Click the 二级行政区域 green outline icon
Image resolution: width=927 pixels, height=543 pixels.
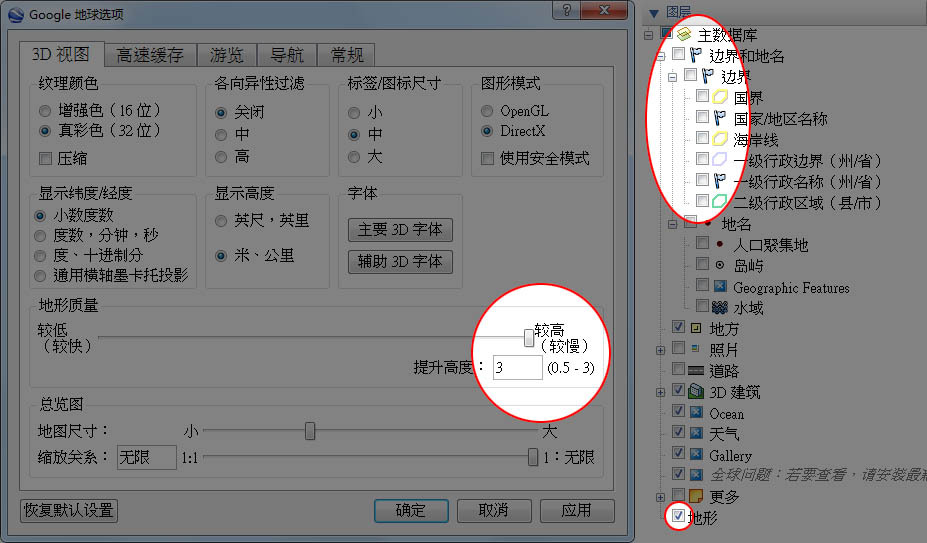click(719, 202)
